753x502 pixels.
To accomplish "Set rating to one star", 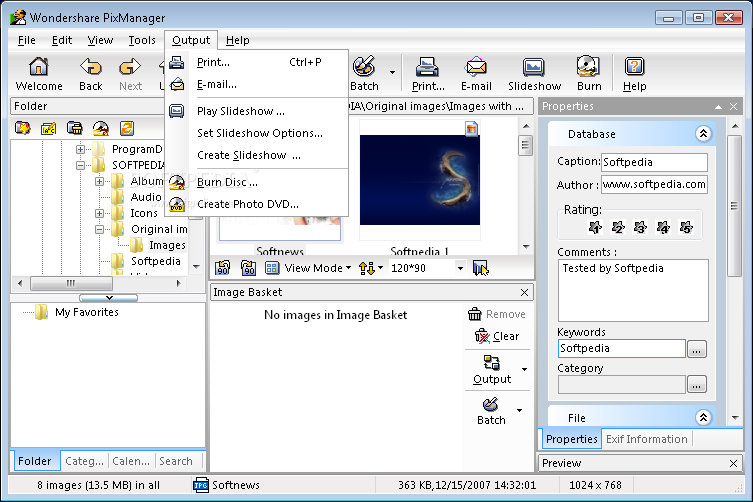I will point(595,227).
